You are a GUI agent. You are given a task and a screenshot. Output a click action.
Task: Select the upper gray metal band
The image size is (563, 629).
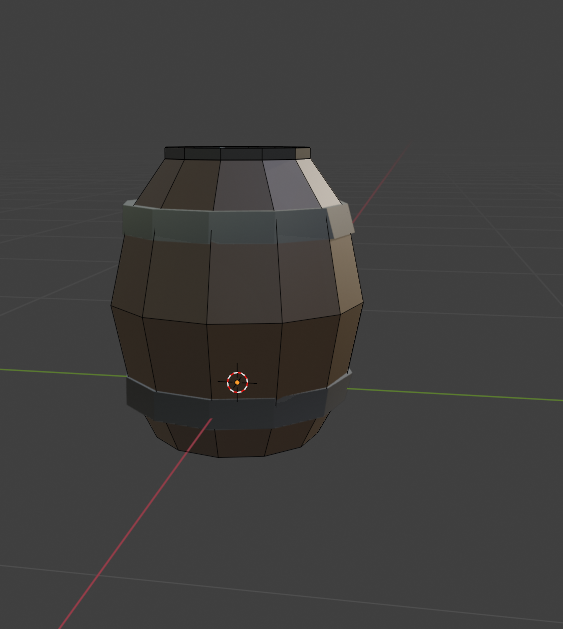(238, 224)
